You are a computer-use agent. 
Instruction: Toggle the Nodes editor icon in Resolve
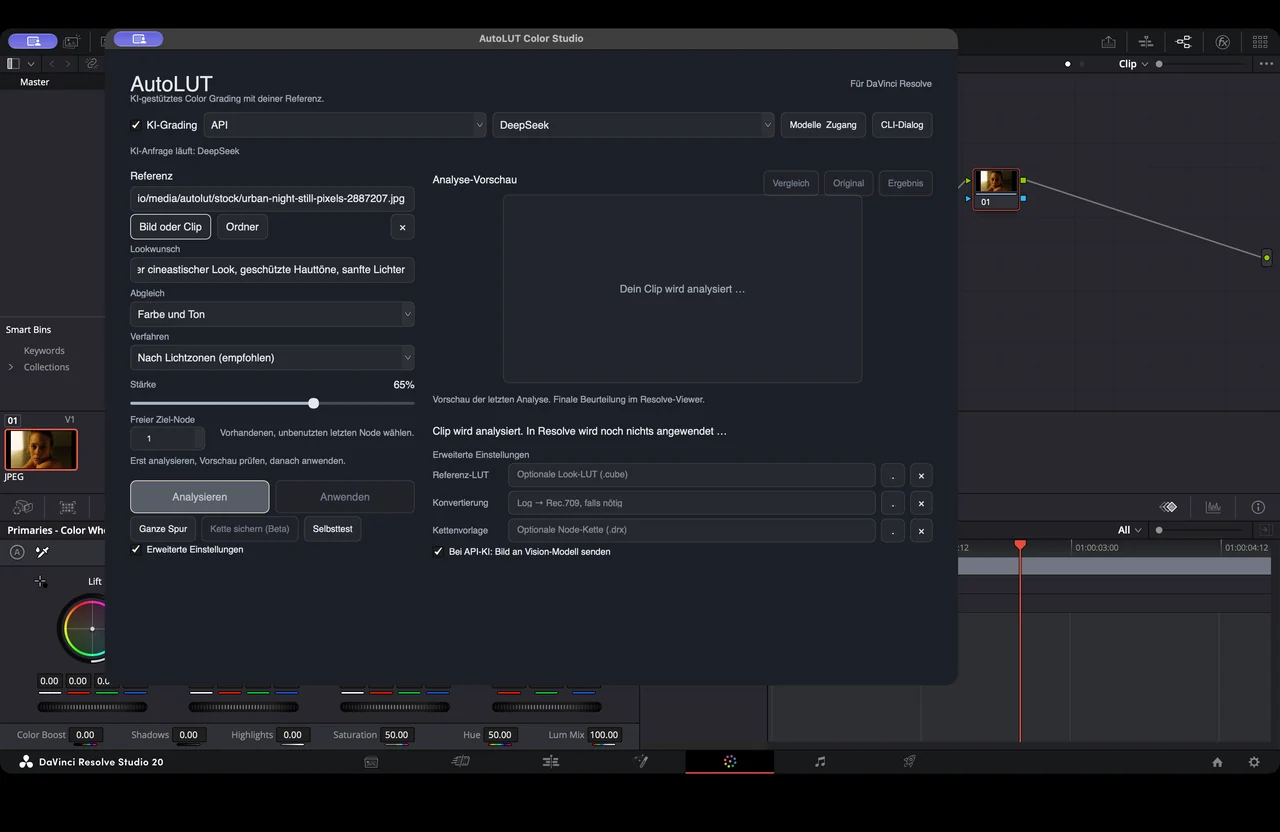[x=1184, y=42]
